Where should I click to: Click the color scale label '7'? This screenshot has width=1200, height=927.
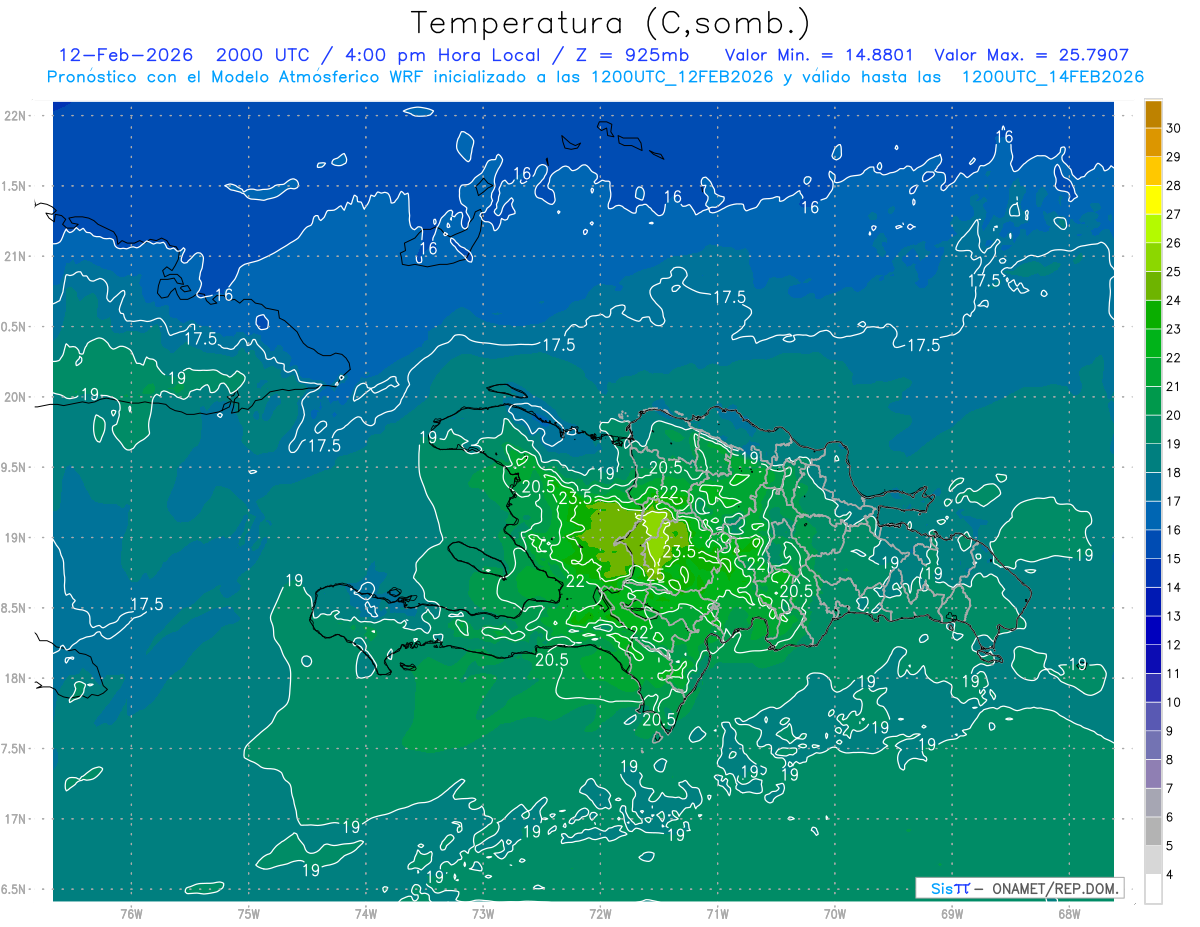pyautogui.click(x=1170, y=788)
